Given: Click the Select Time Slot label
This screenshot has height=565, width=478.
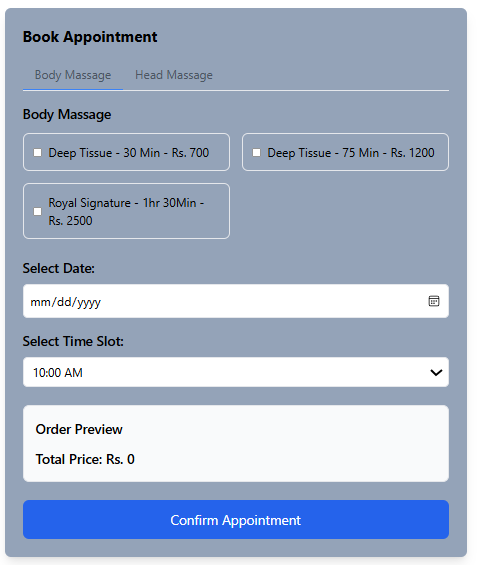Looking at the screenshot, I should (73, 341).
